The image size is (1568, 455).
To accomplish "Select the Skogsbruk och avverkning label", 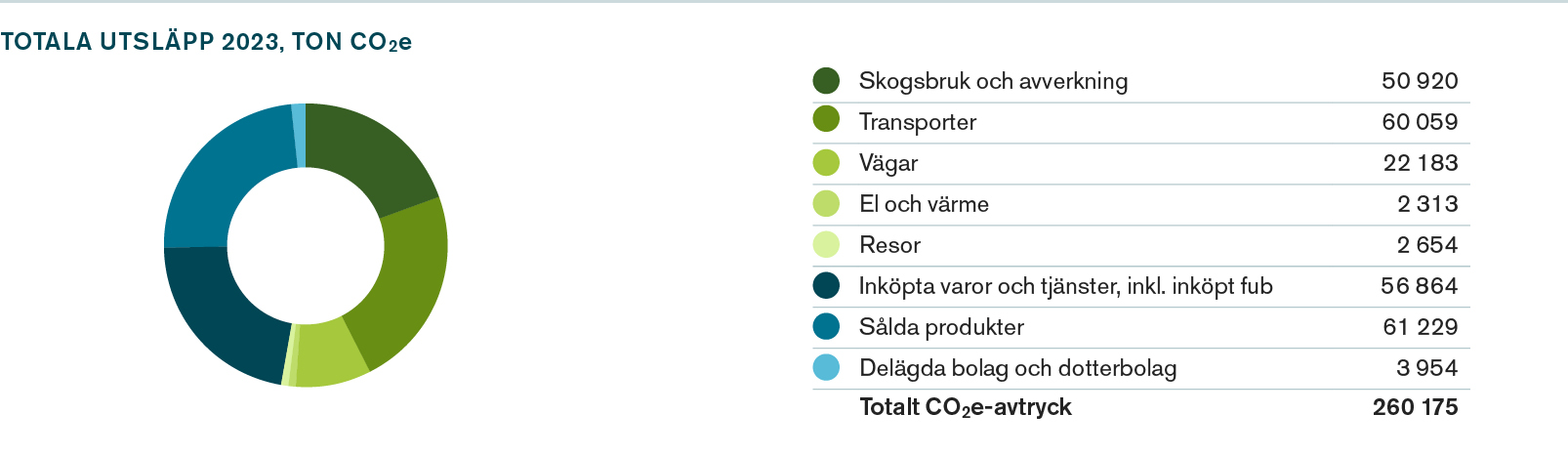I will pos(993,81).
